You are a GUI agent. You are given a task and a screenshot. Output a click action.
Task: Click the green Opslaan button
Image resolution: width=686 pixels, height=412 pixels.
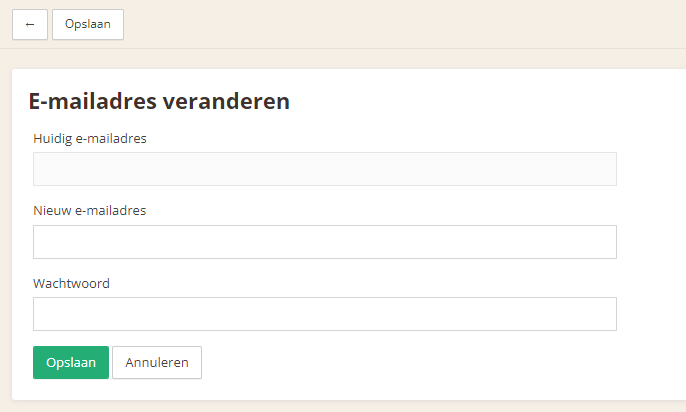pyautogui.click(x=71, y=363)
